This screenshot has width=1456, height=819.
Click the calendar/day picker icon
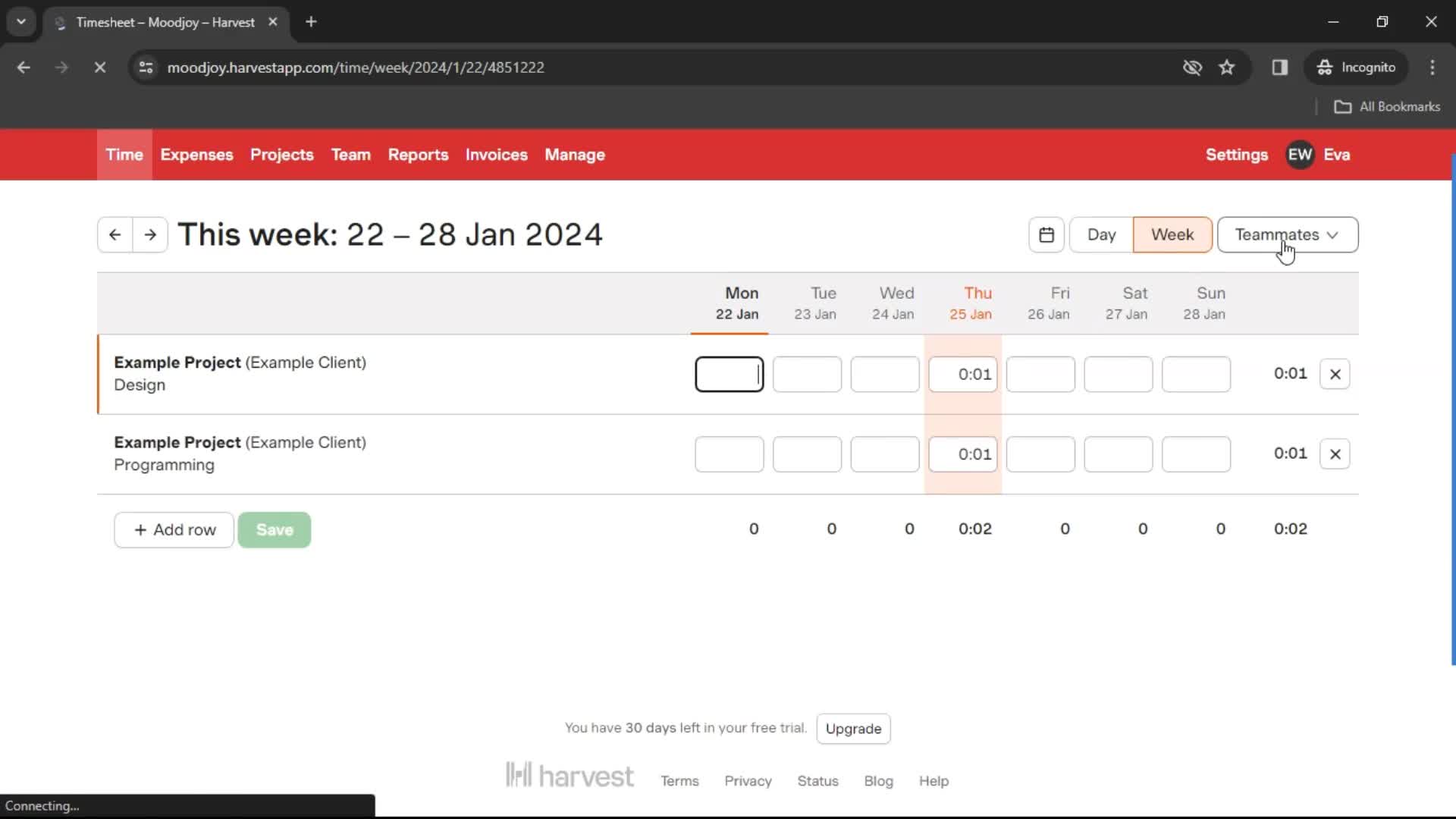(x=1046, y=234)
